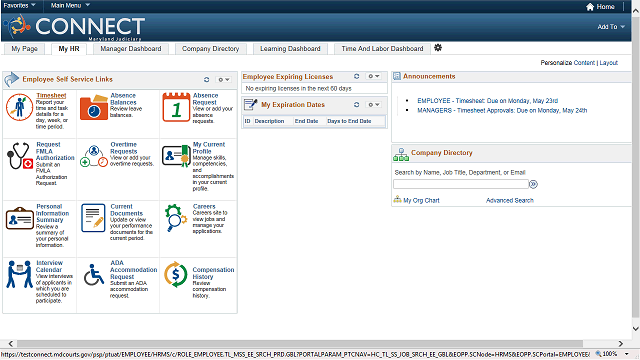Open the Interview Calendar handshake icon
This screenshot has width=640, height=360.
pyautogui.click(x=19, y=274)
